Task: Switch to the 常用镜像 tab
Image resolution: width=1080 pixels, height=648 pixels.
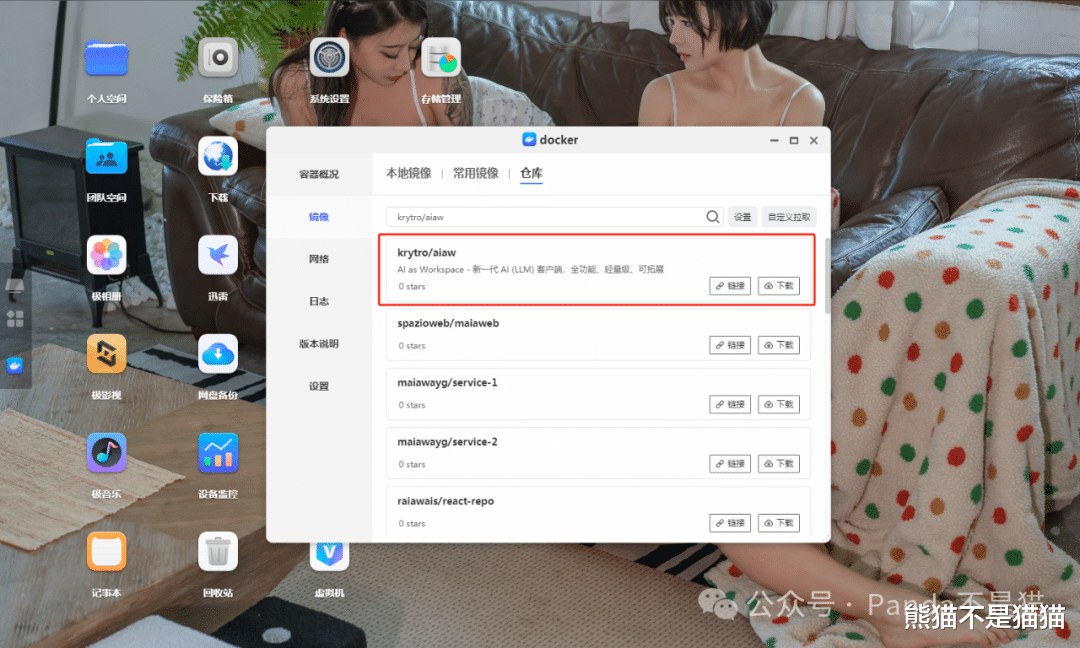Action: [x=475, y=174]
